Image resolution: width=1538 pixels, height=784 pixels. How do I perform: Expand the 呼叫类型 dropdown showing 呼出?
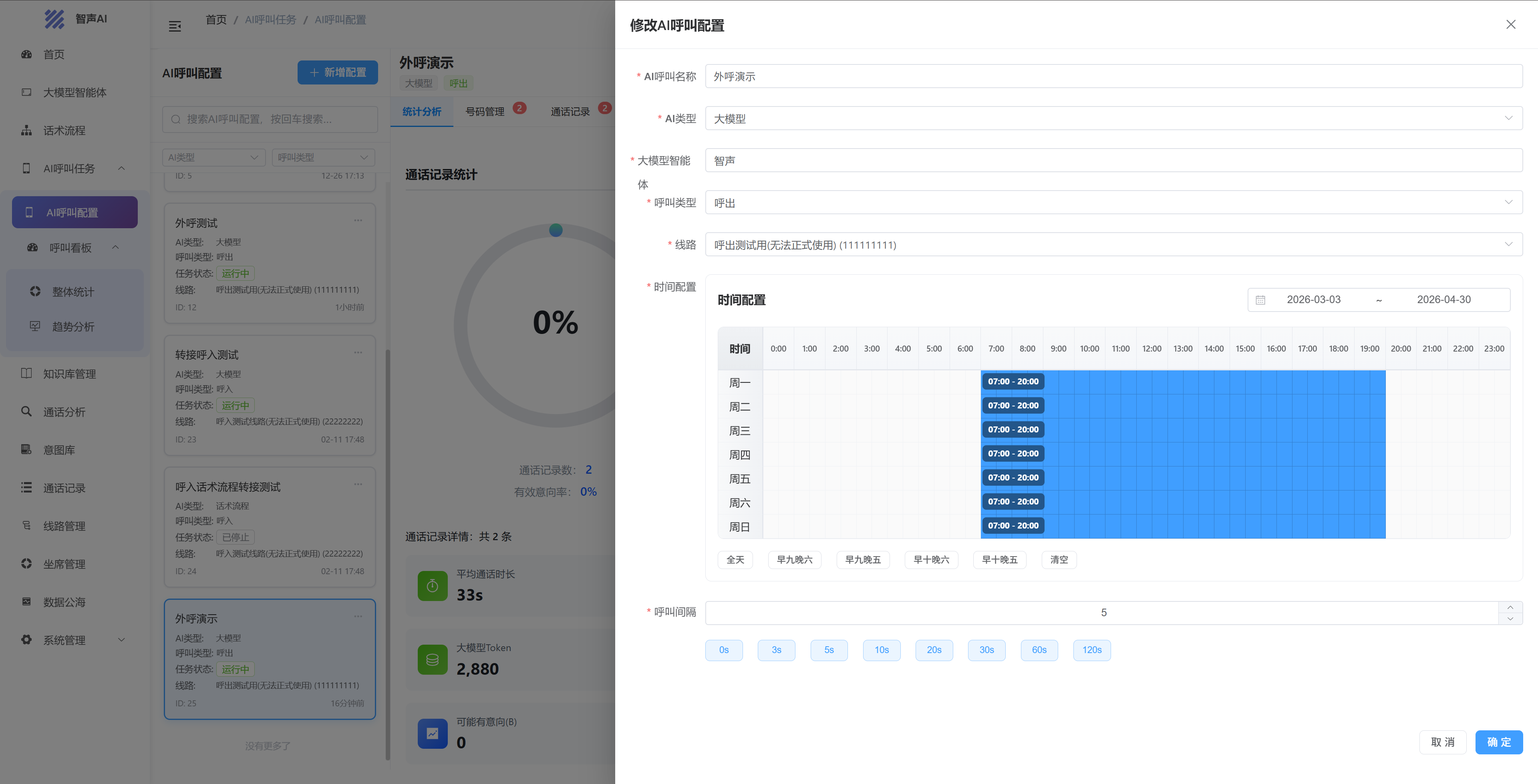[1113, 203]
